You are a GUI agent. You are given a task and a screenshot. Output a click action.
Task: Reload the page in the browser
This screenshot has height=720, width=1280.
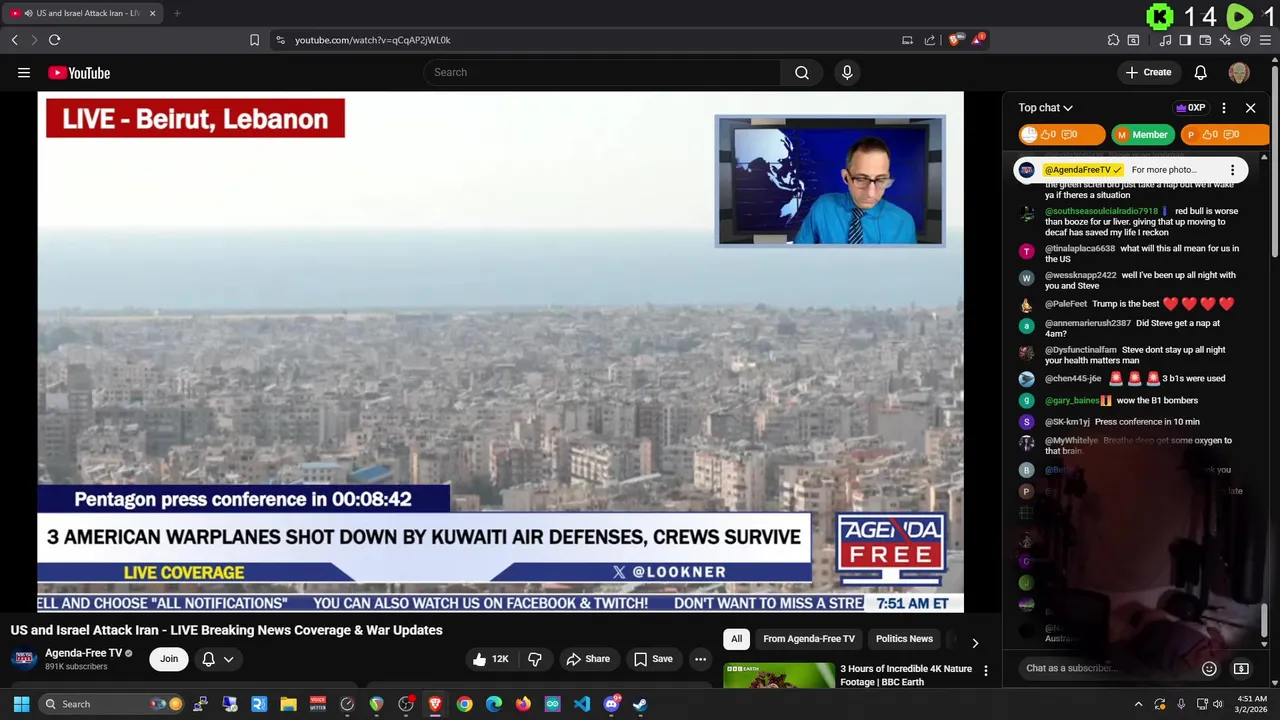click(x=54, y=40)
